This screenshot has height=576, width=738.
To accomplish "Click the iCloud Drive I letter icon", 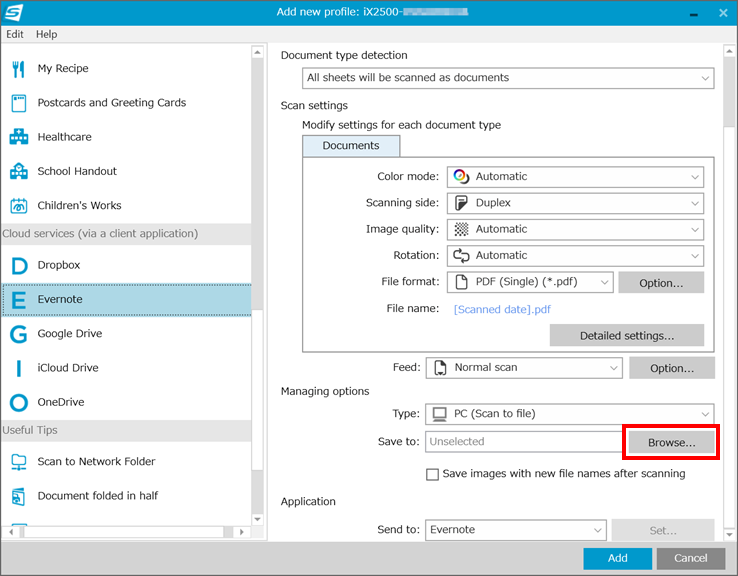I will point(19,368).
